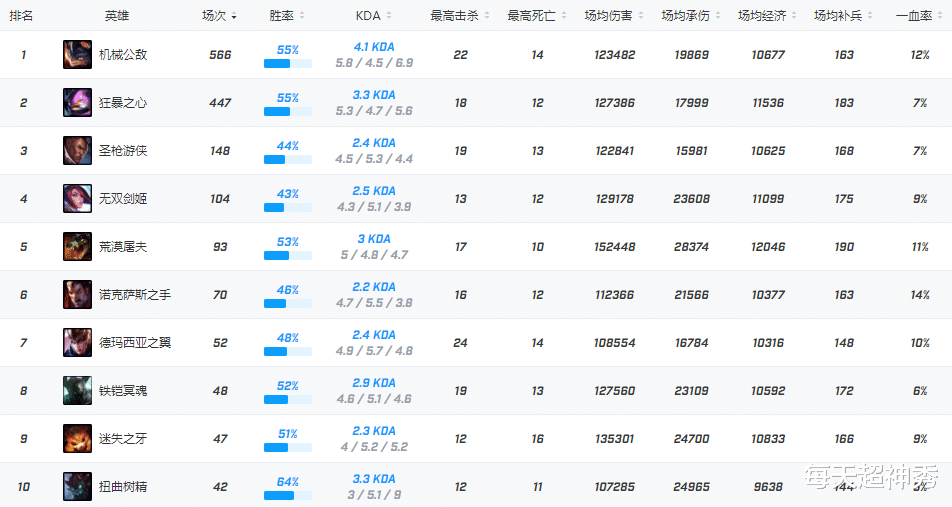952x507 pixels.
Task: Sort by 一血率 column header
Action: click(919, 16)
